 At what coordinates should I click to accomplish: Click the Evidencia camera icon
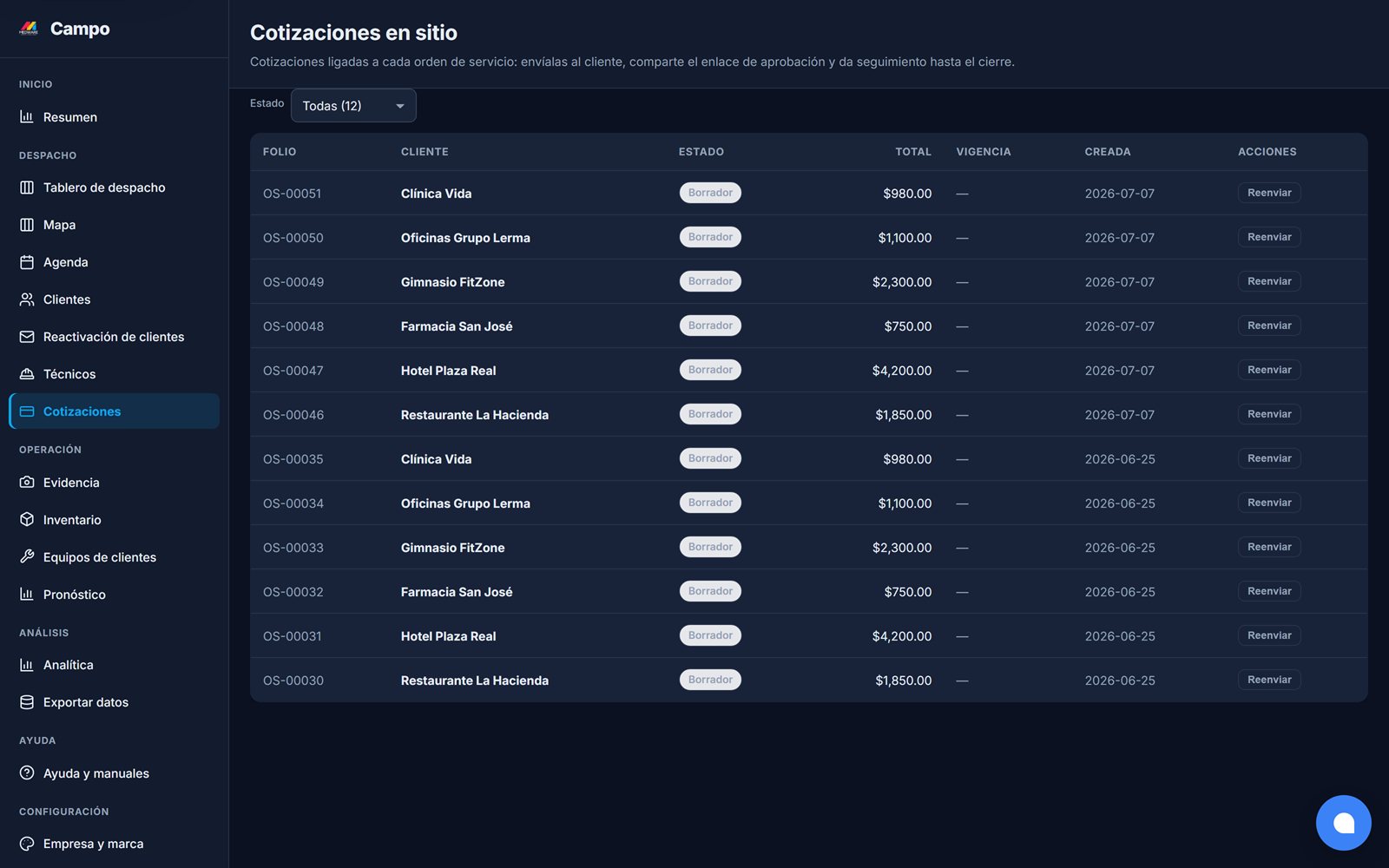pos(27,482)
